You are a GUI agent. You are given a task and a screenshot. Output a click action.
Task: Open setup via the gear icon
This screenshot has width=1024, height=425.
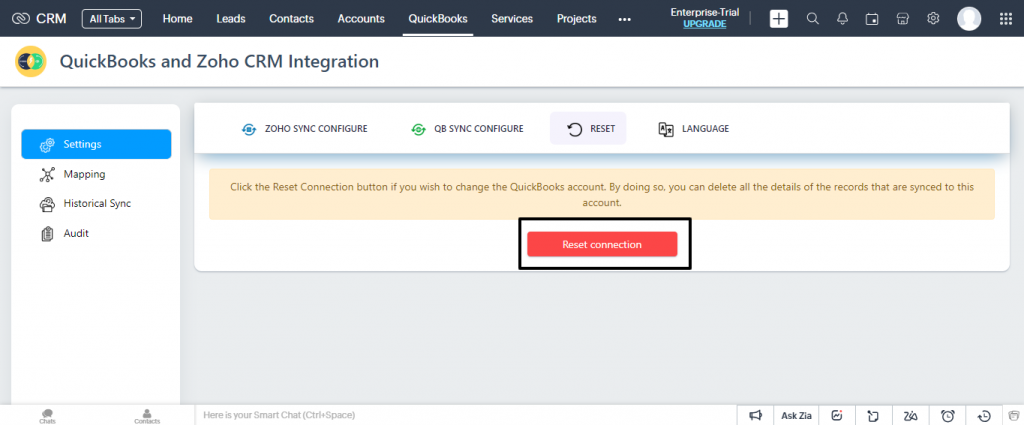933,18
